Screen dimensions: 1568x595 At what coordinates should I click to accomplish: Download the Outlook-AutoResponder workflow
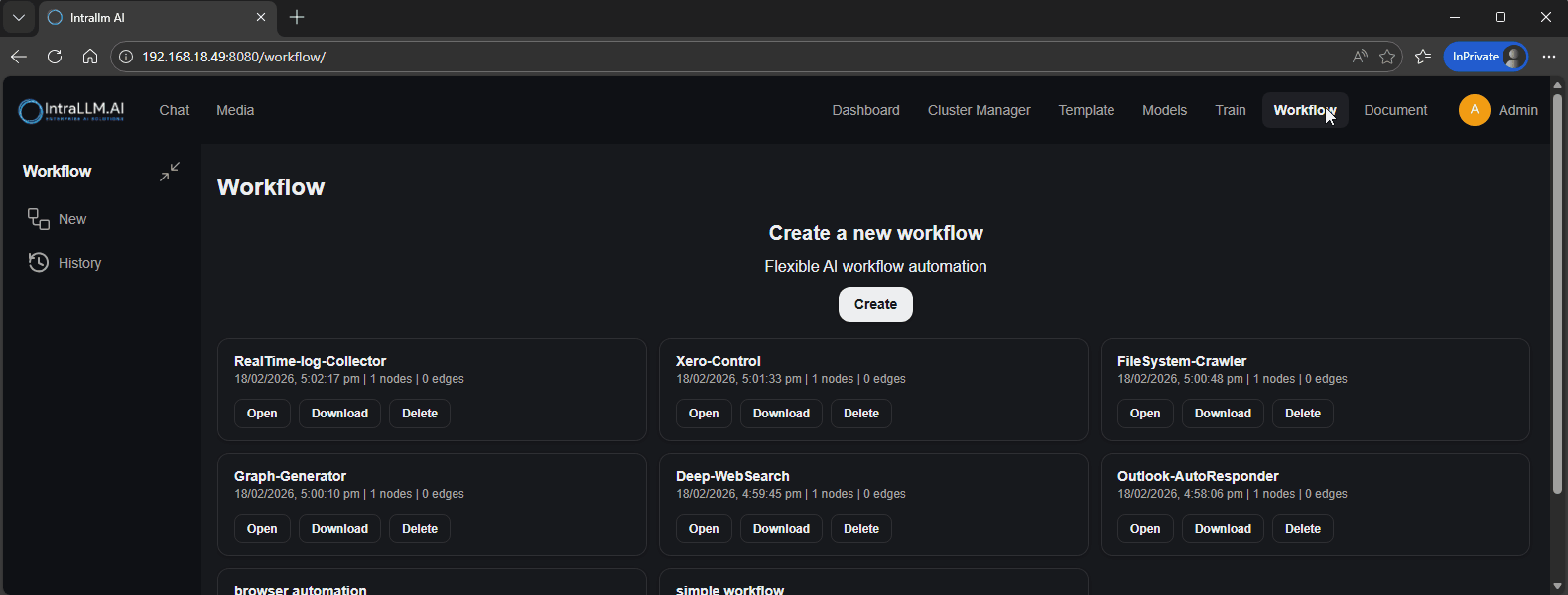coord(1223,529)
